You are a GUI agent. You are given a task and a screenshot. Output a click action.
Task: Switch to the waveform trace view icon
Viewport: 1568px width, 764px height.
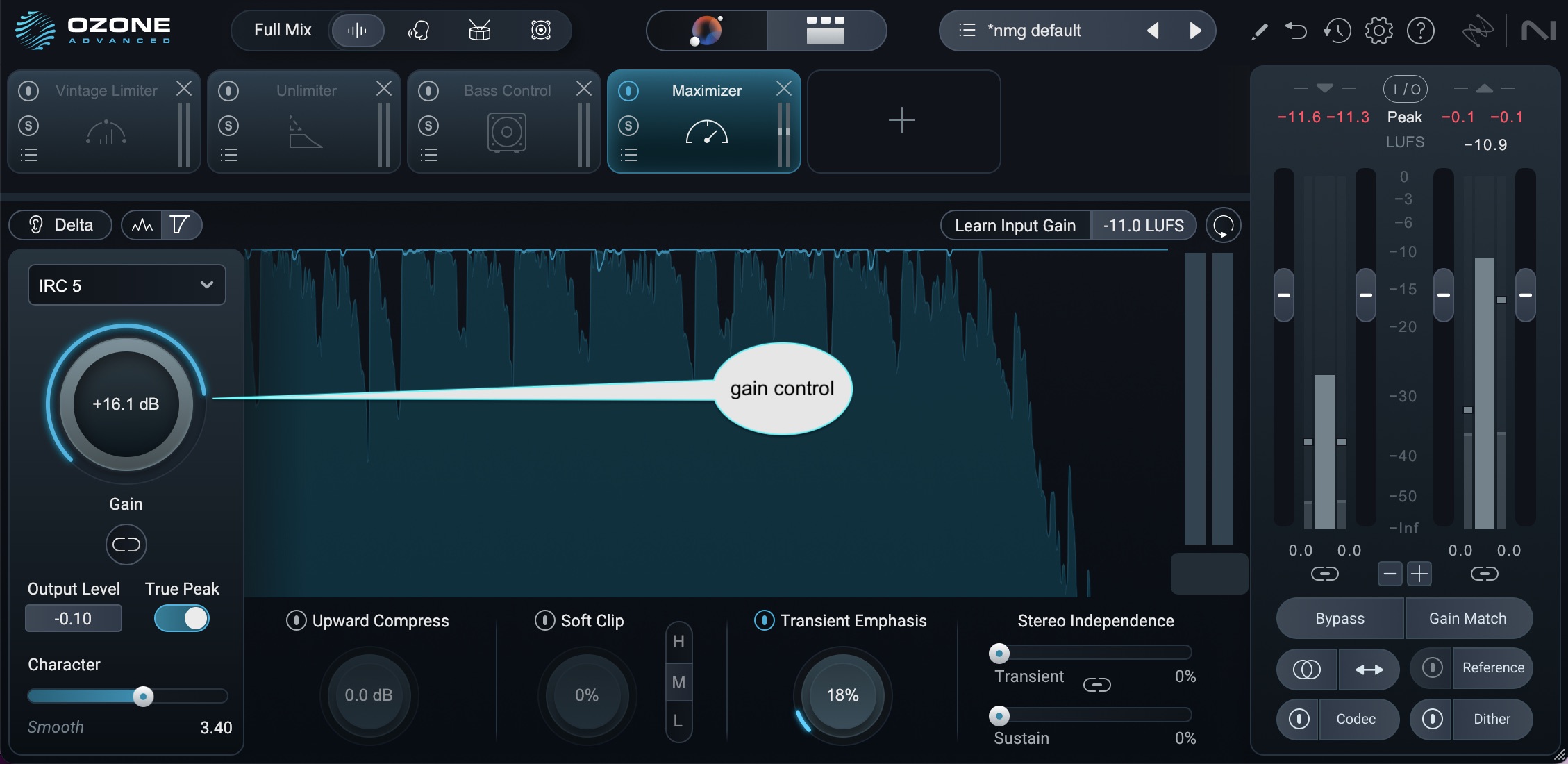142,225
